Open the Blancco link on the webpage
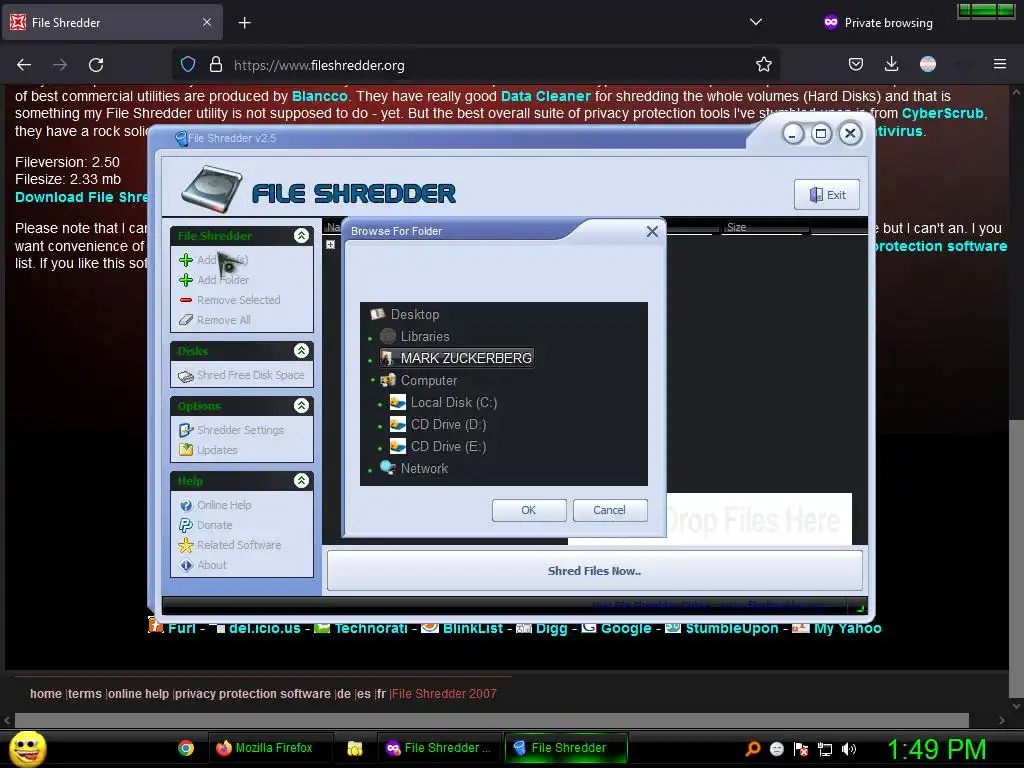Screen dimensions: 1024x768 [319, 96]
